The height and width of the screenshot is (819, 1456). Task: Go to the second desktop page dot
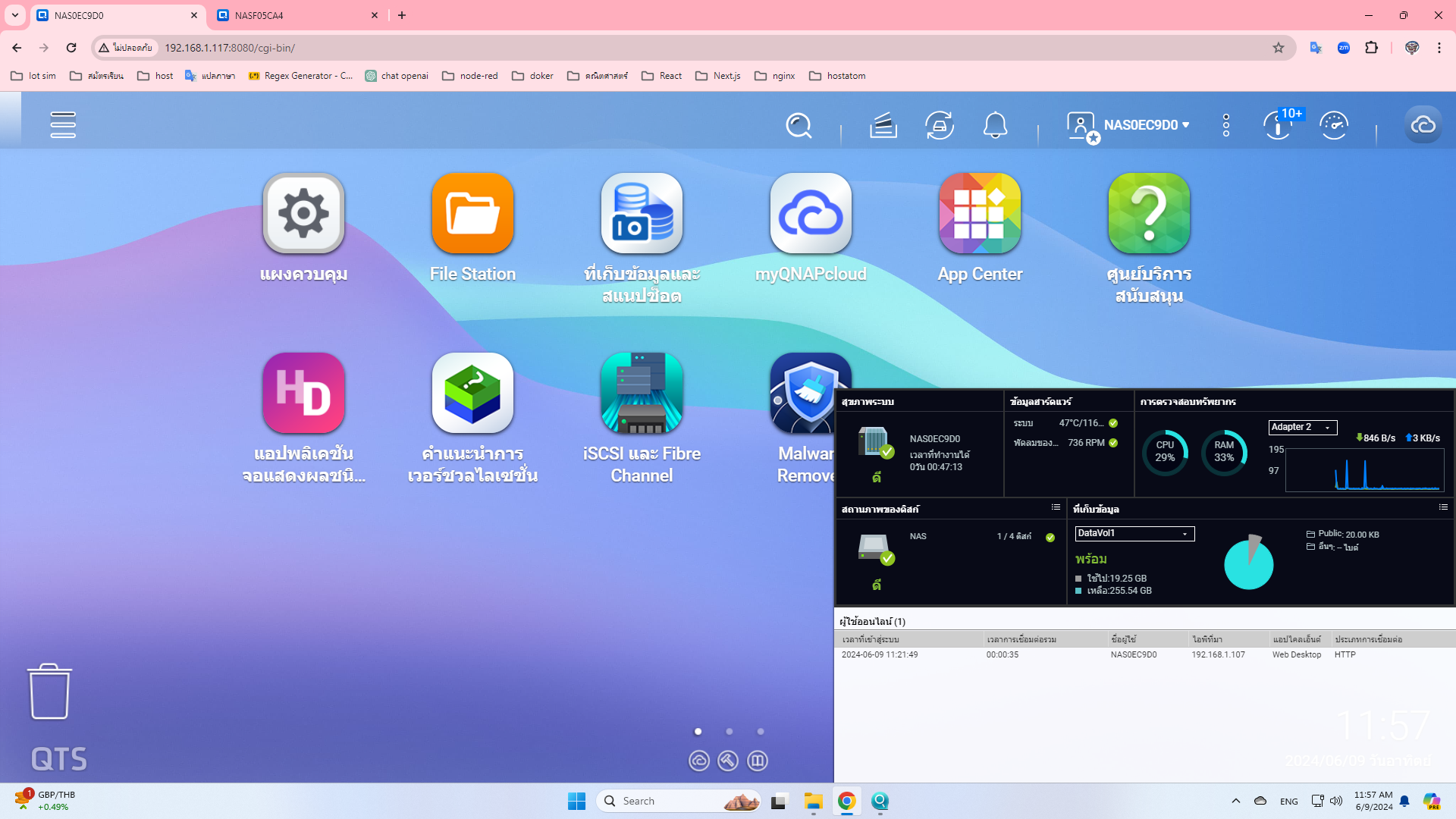[x=730, y=732]
